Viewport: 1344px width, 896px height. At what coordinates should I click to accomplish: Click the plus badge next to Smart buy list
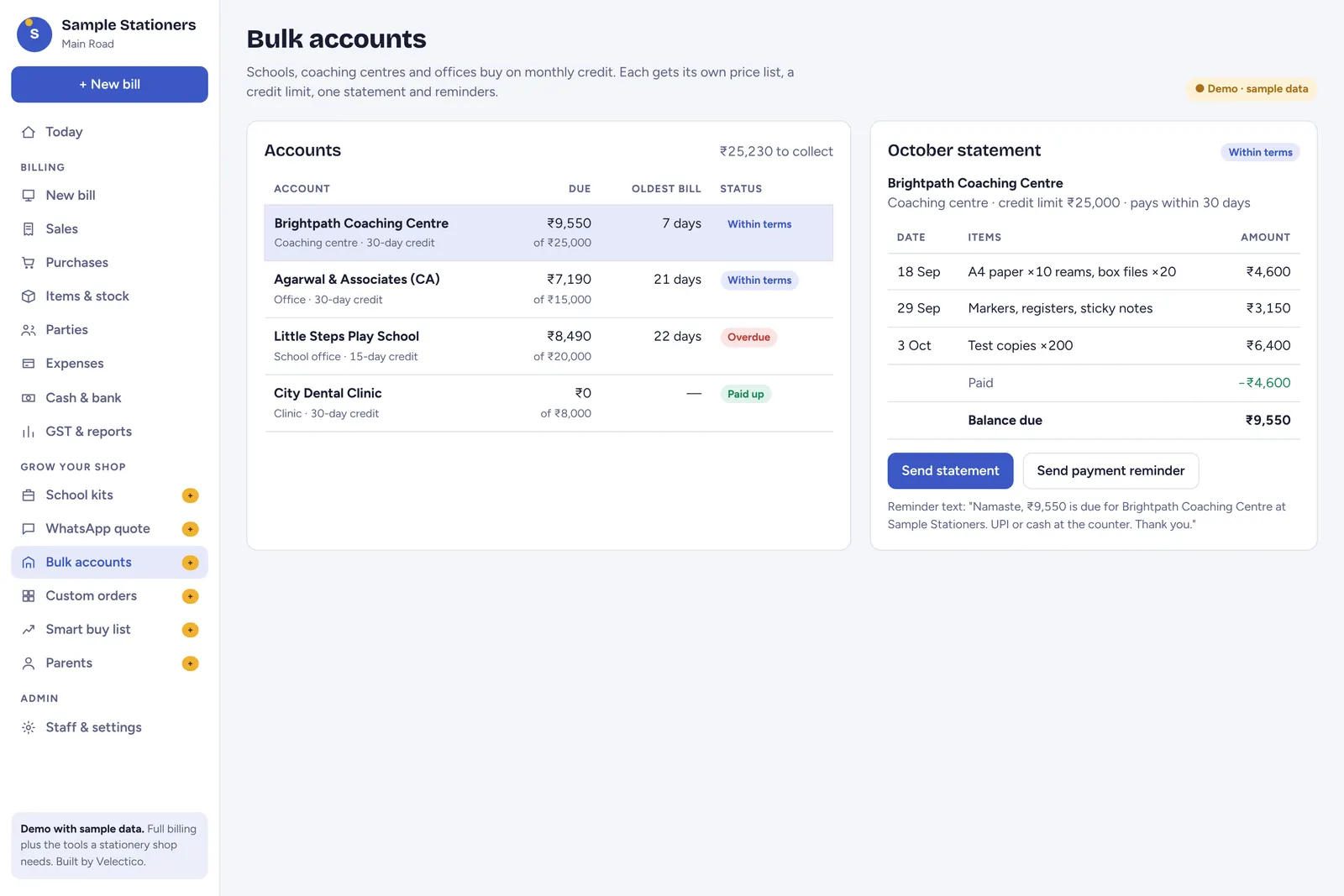[x=191, y=630]
